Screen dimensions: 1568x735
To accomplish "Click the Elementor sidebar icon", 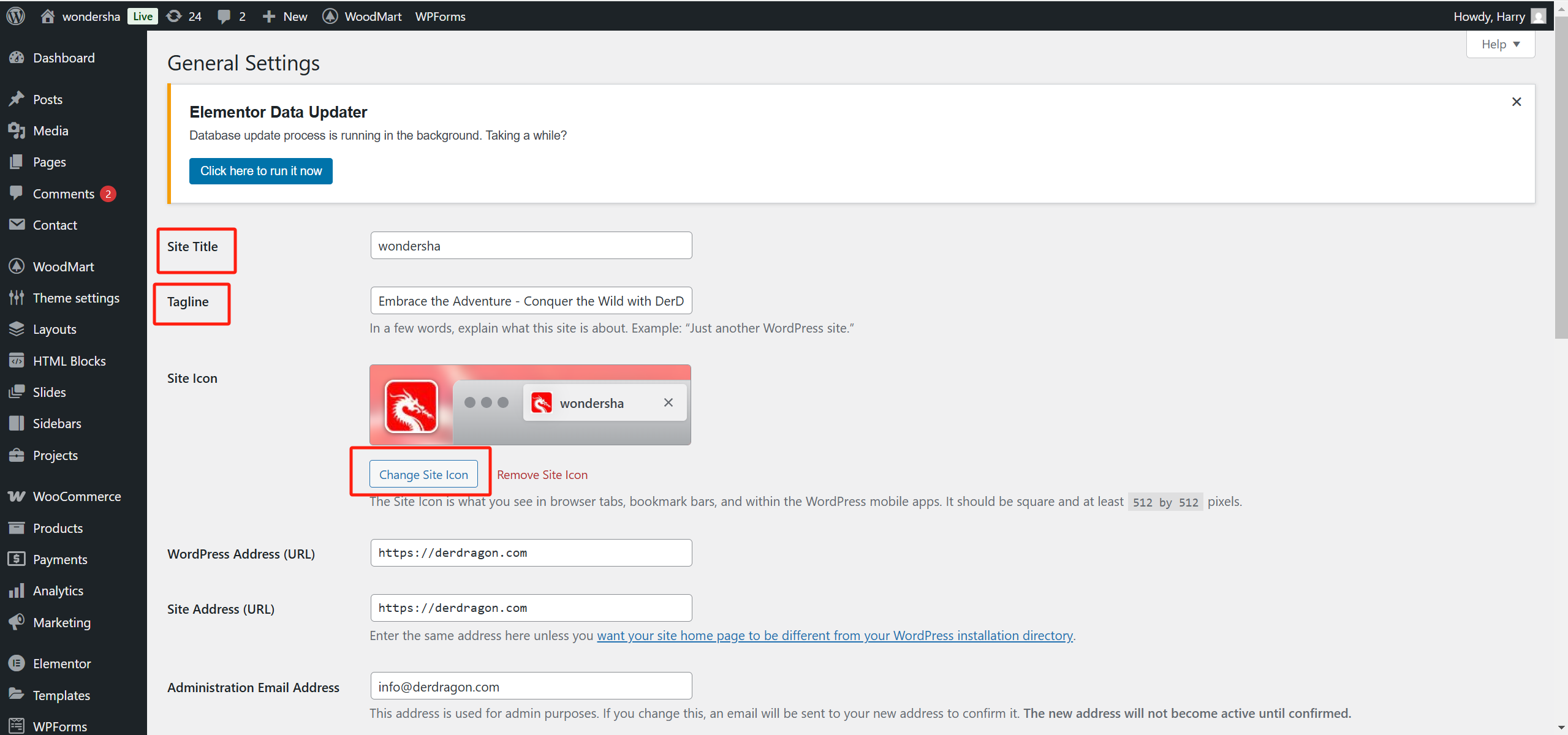I will (17, 663).
